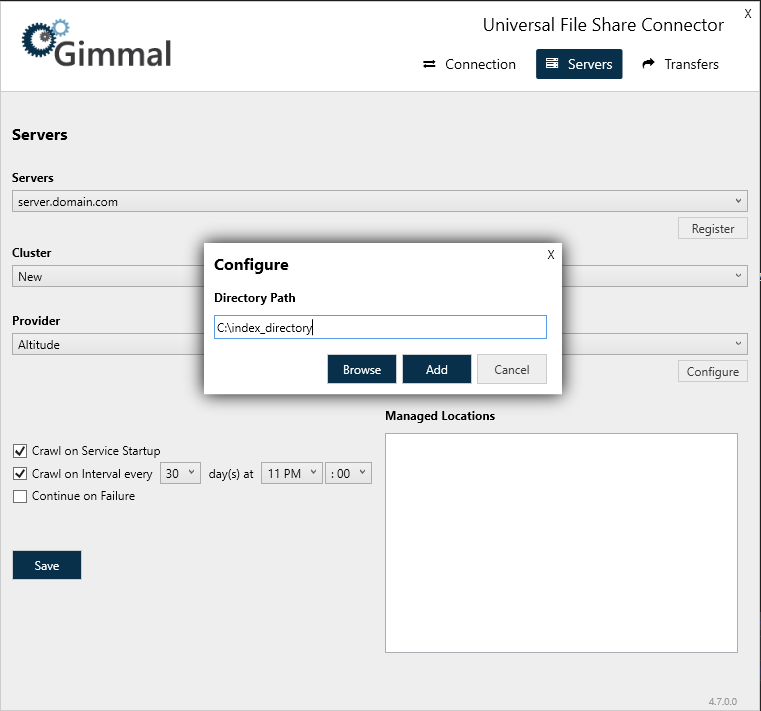Click the Register button
Viewport: 761px width, 711px height.
[x=712, y=229]
